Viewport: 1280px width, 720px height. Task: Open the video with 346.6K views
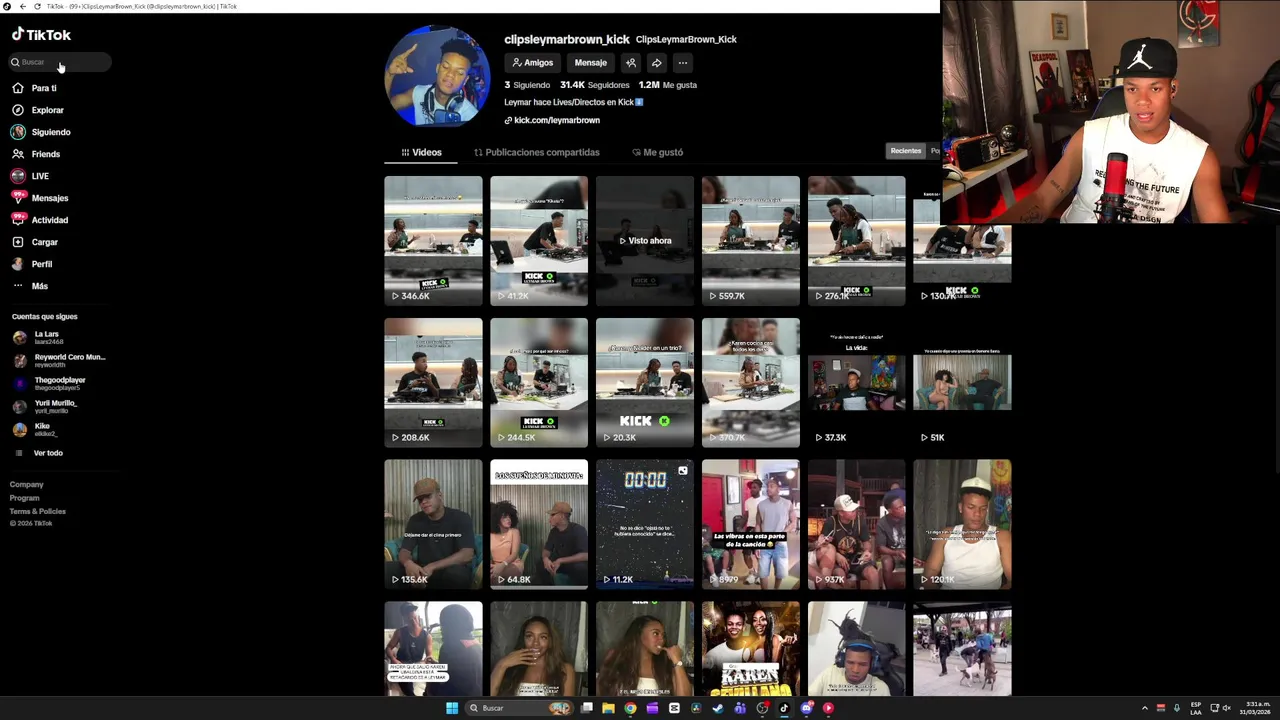coord(433,240)
